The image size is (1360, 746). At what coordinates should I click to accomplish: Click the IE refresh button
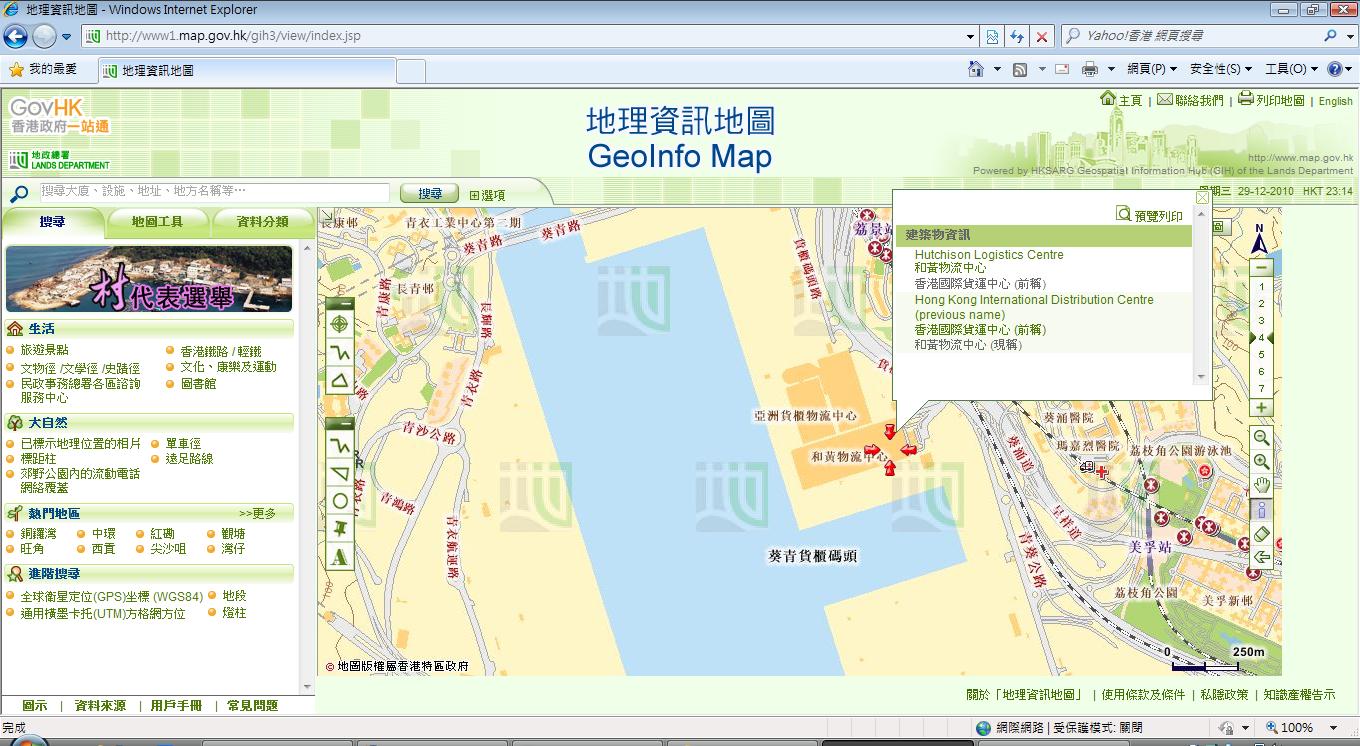click(1017, 36)
